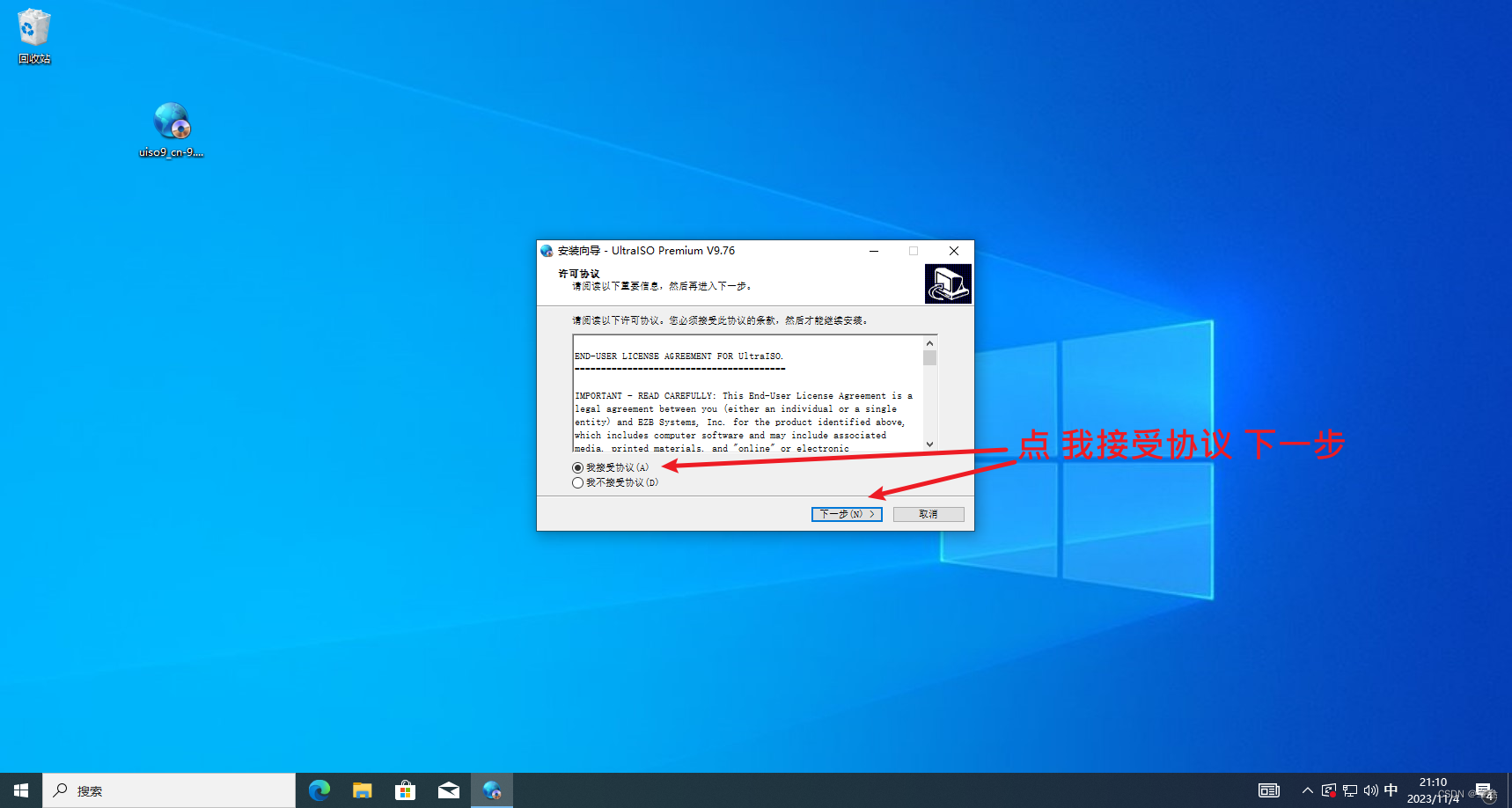Viewport: 1512px width, 808px height.
Task: Click the 搜索 search box in the taskbar
Action: click(167, 790)
